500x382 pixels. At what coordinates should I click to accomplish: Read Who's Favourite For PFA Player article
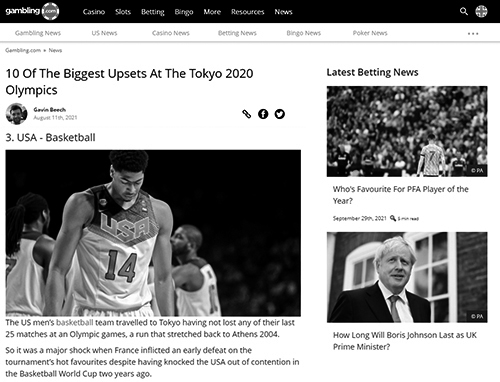tap(400, 195)
